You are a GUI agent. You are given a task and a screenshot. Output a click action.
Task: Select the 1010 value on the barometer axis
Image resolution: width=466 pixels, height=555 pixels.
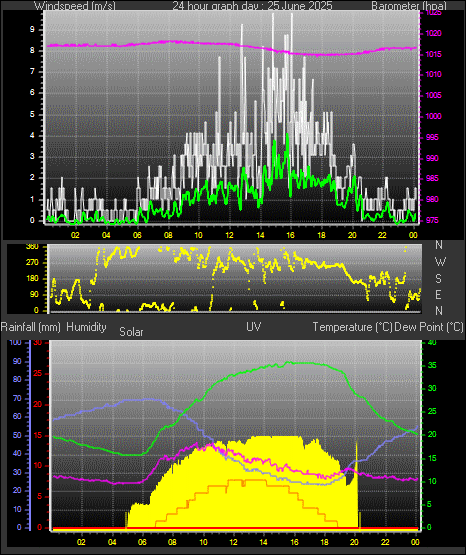click(x=434, y=75)
